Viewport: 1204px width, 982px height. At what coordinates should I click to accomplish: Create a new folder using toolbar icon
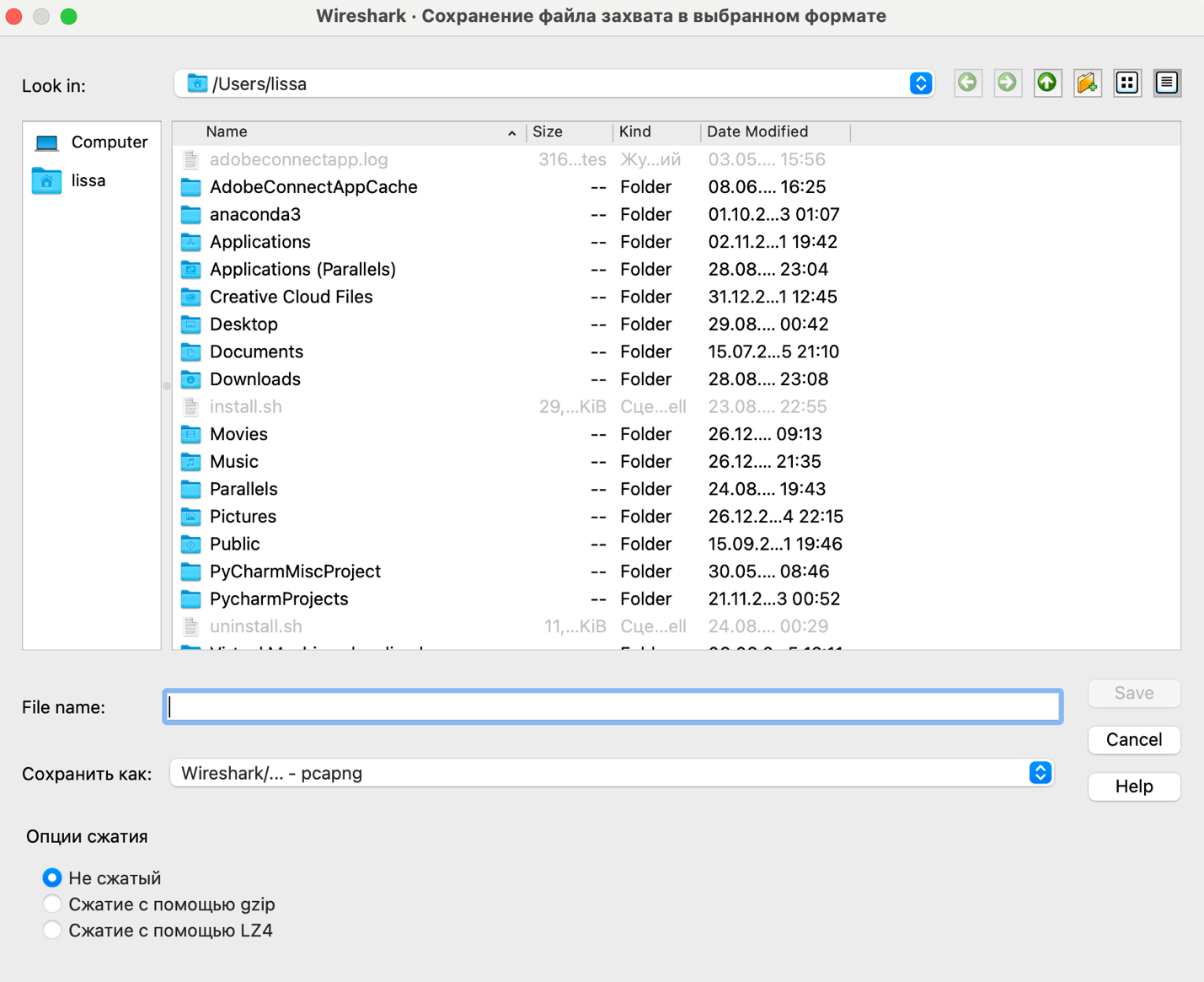(1087, 83)
